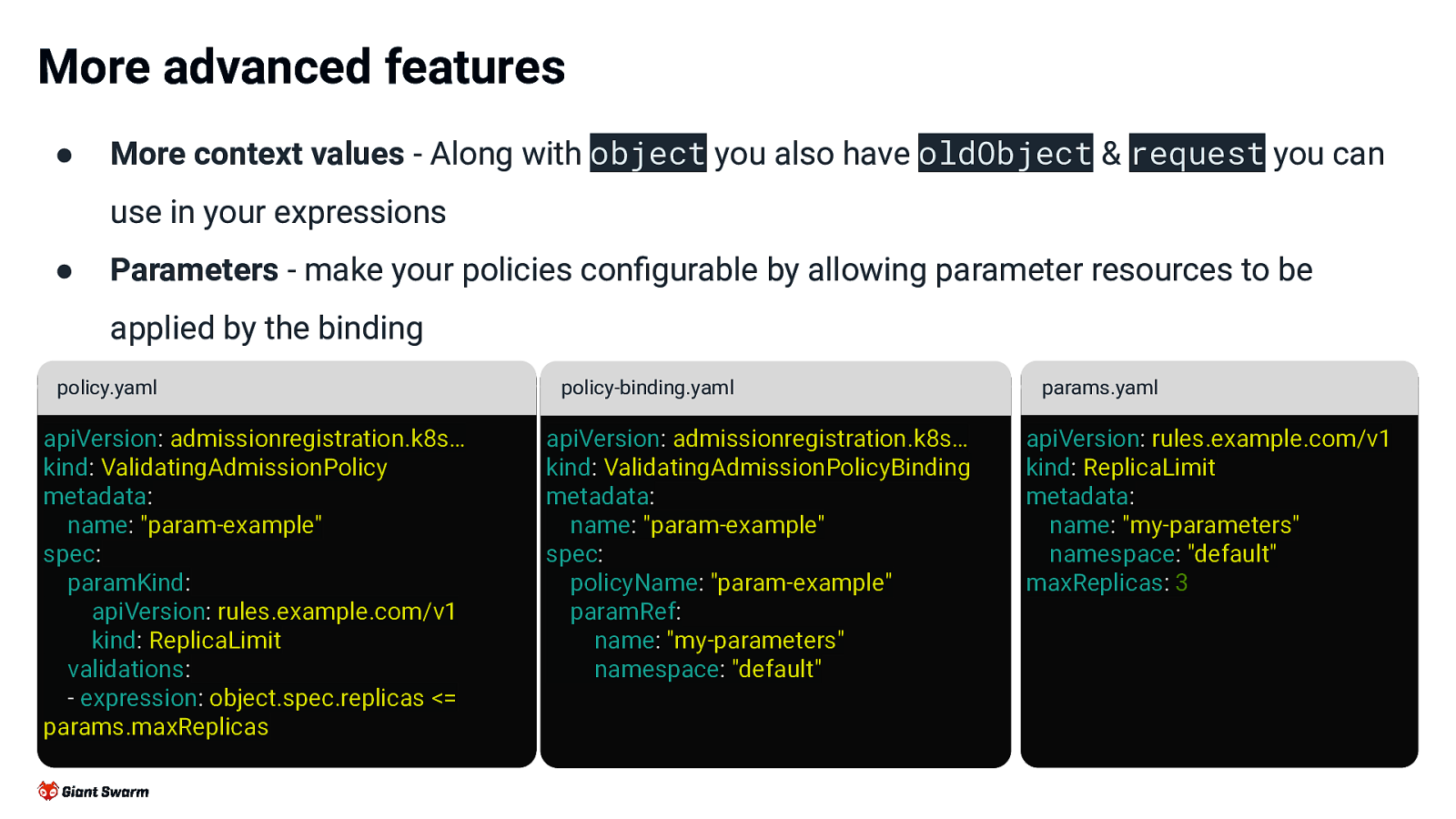Viewport: 1456px width, 819px height.
Task: Click the "metadata:" line in params.yaml
Action: point(1080,496)
